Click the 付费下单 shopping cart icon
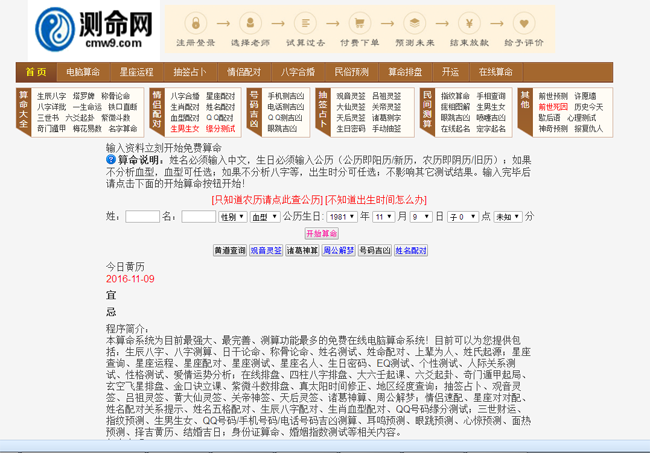The width and height of the screenshot is (650, 453). [x=360, y=23]
